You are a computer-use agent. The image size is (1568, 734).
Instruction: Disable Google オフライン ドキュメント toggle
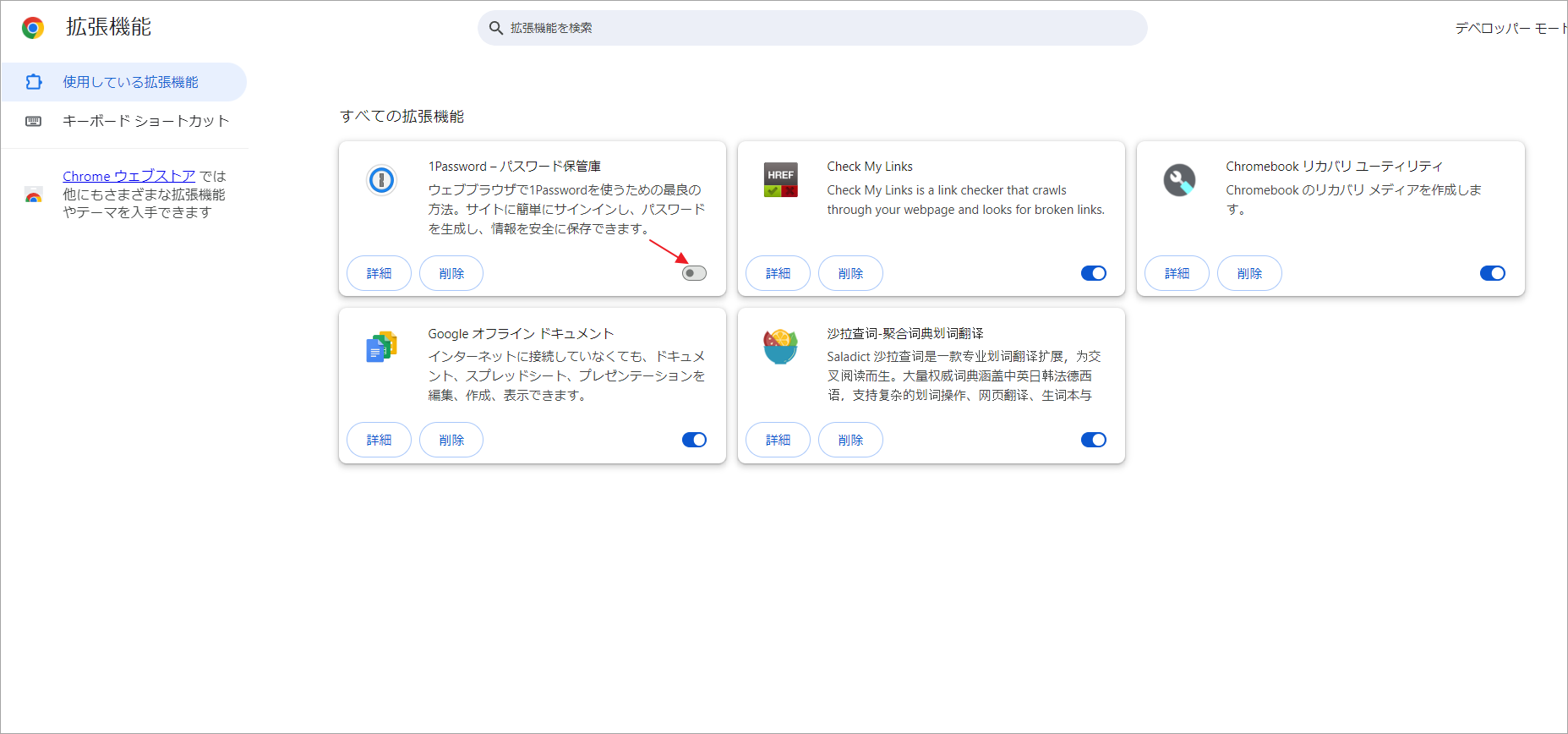coord(694,440)
